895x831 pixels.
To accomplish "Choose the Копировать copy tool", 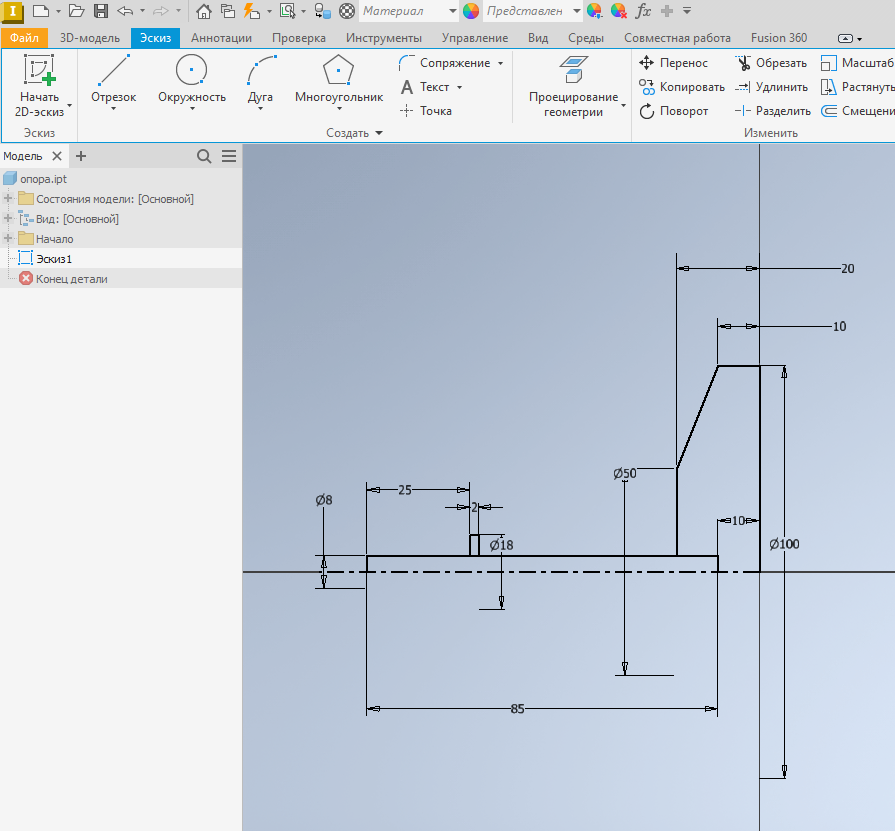I will [682, 87].
